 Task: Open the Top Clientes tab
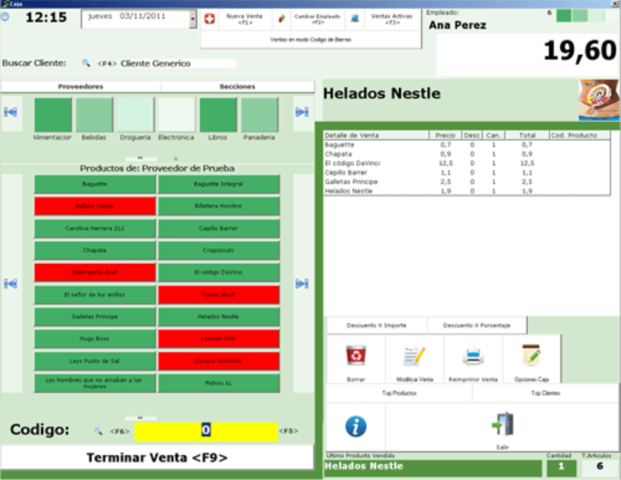click(x=545, y=393)
